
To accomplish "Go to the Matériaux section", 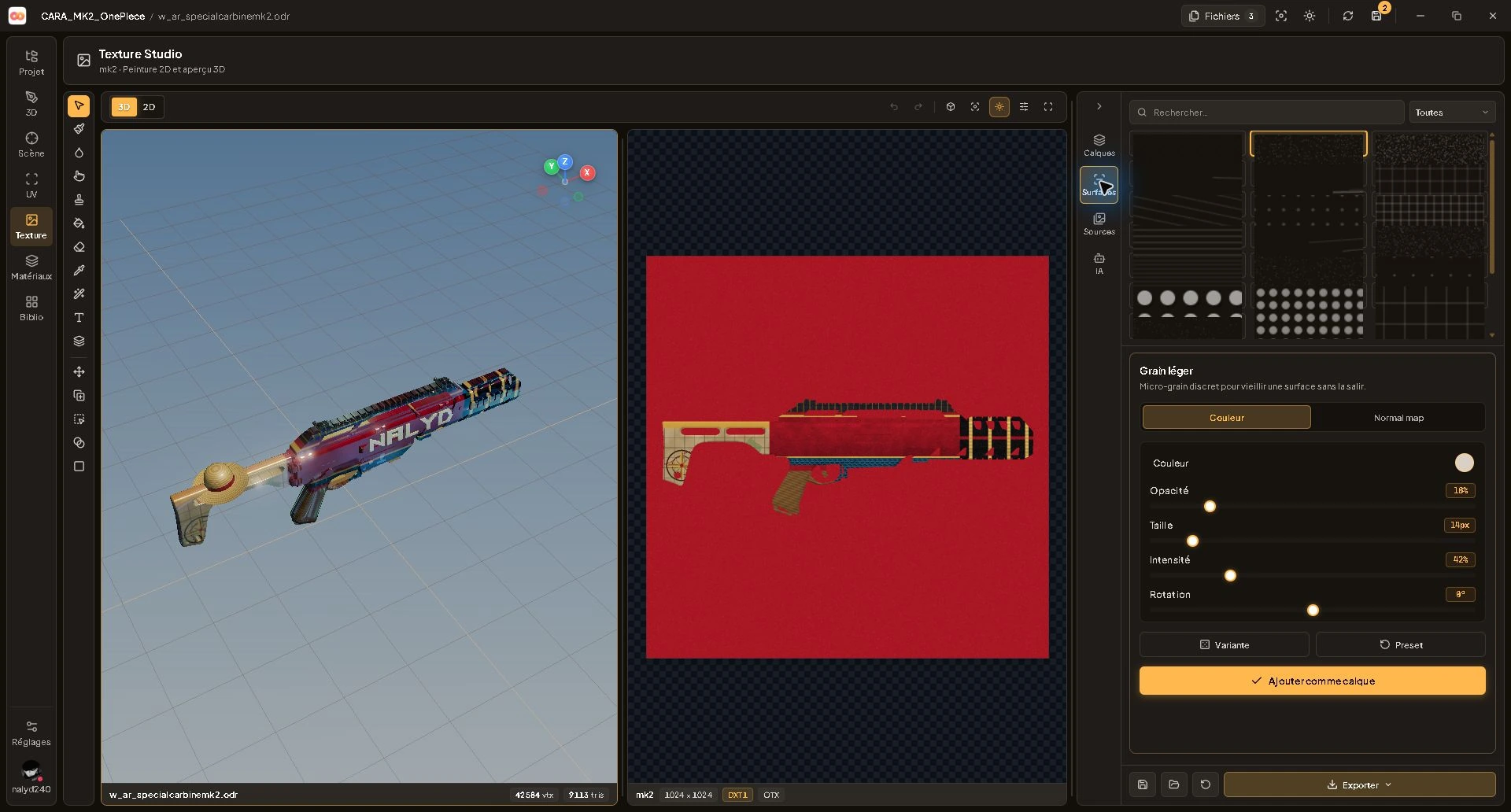I will point(31,268).
